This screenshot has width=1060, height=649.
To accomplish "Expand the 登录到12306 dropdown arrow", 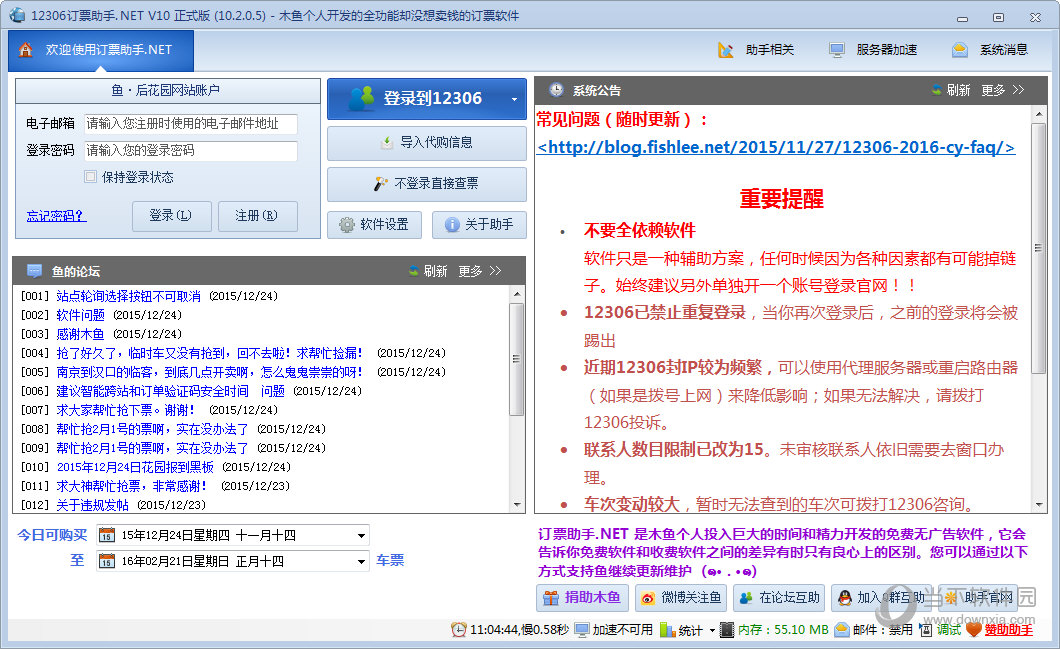I will [x=514, y=99].
